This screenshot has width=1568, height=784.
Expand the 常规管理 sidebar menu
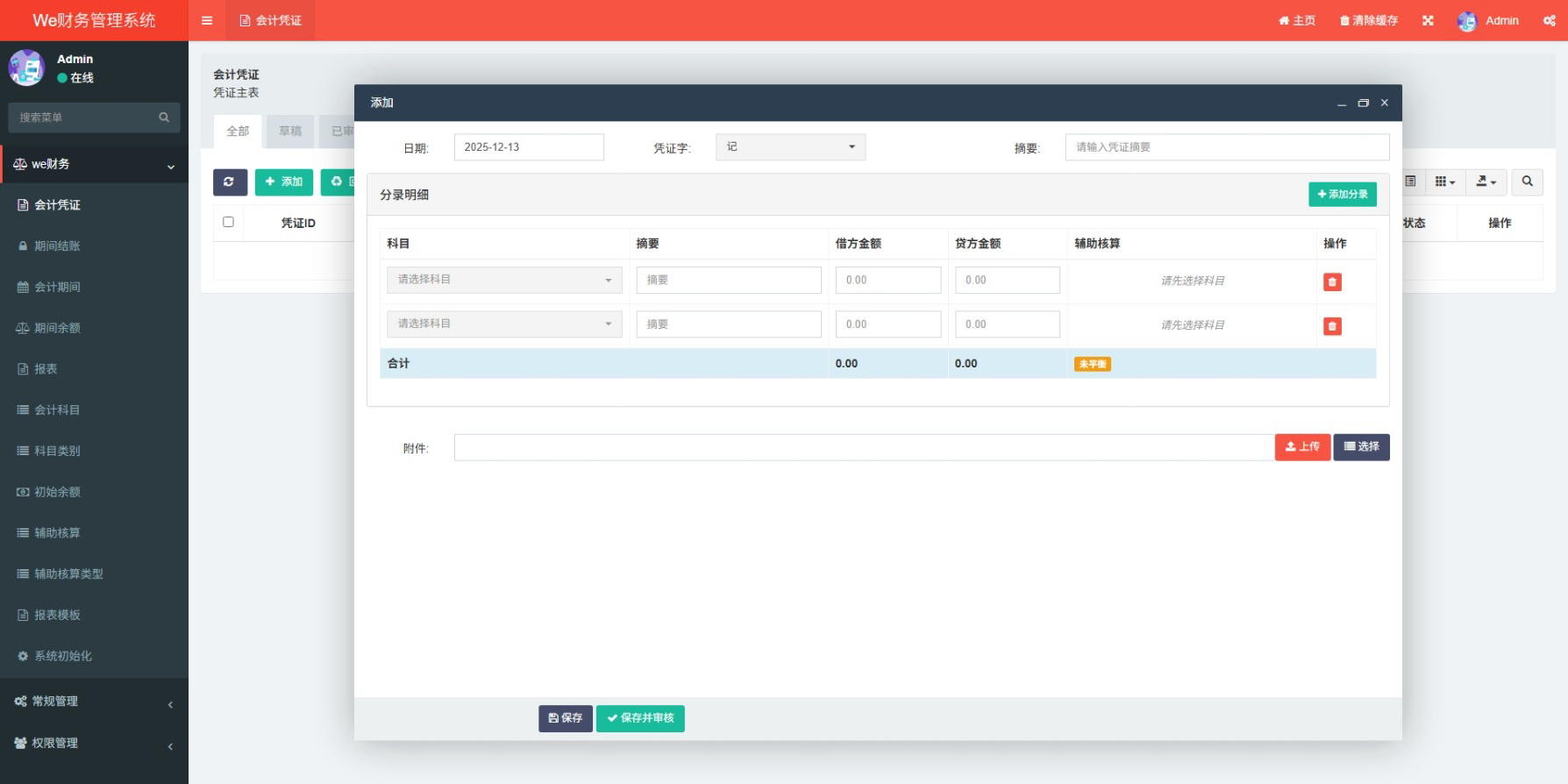(94, 702)
